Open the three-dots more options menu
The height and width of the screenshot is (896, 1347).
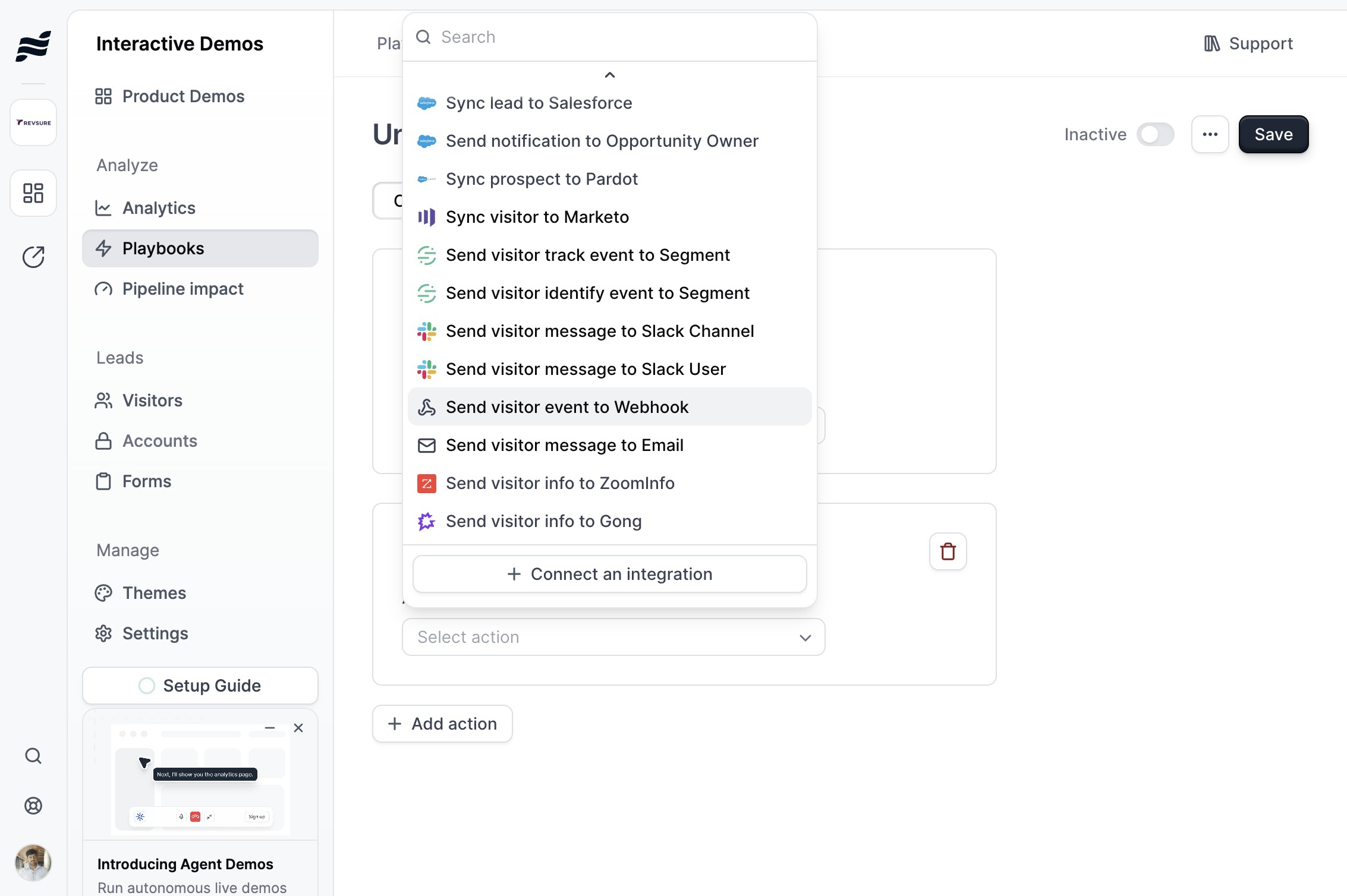coord(1210,134)
